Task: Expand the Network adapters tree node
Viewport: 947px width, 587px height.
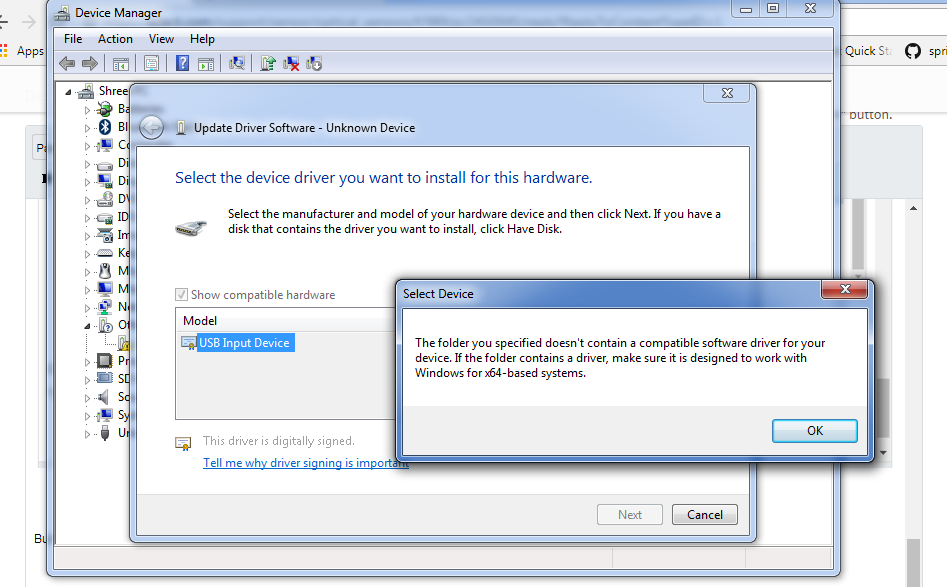Action: [88, 306]
